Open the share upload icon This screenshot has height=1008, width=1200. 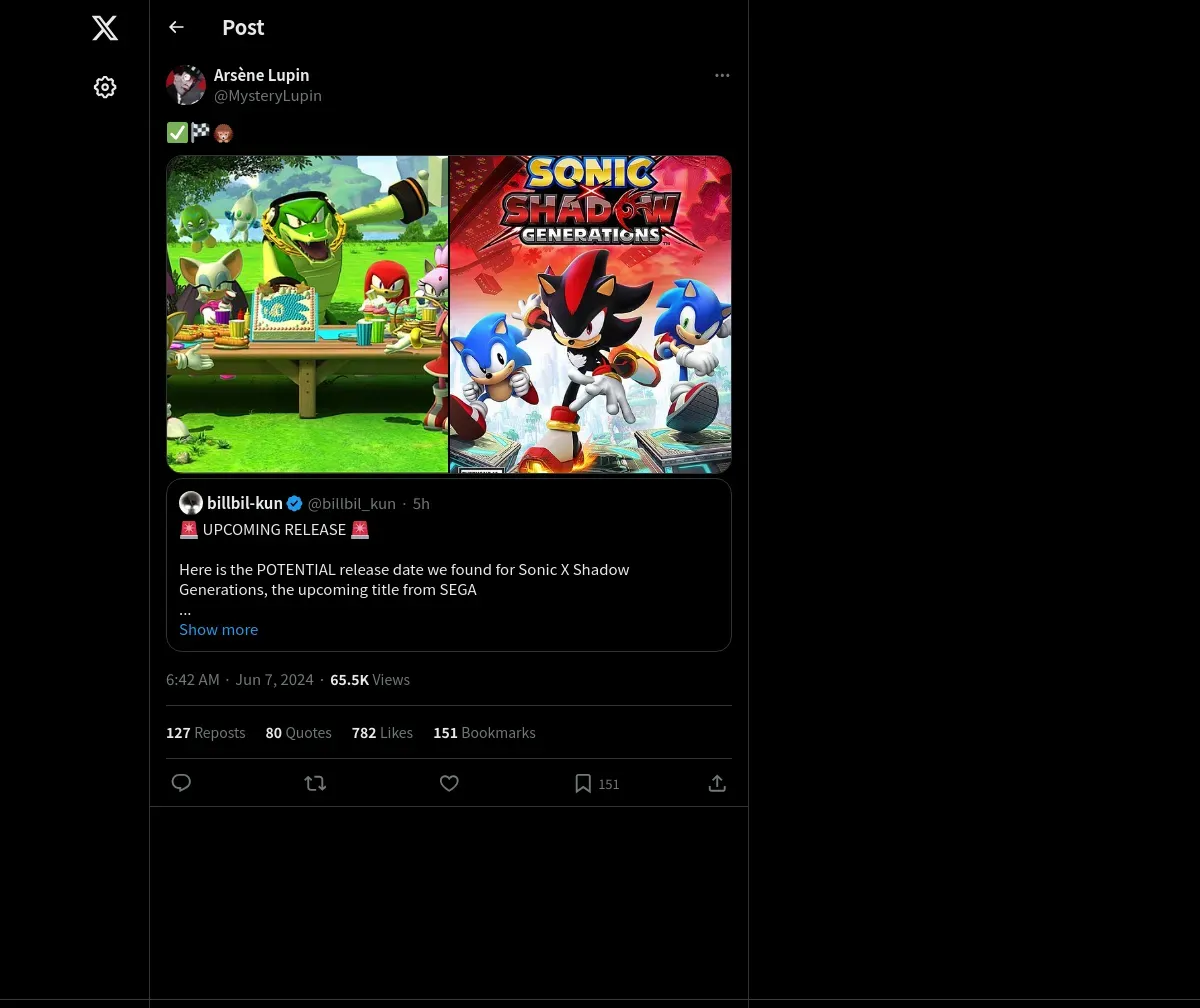click(x=717, y=783)
